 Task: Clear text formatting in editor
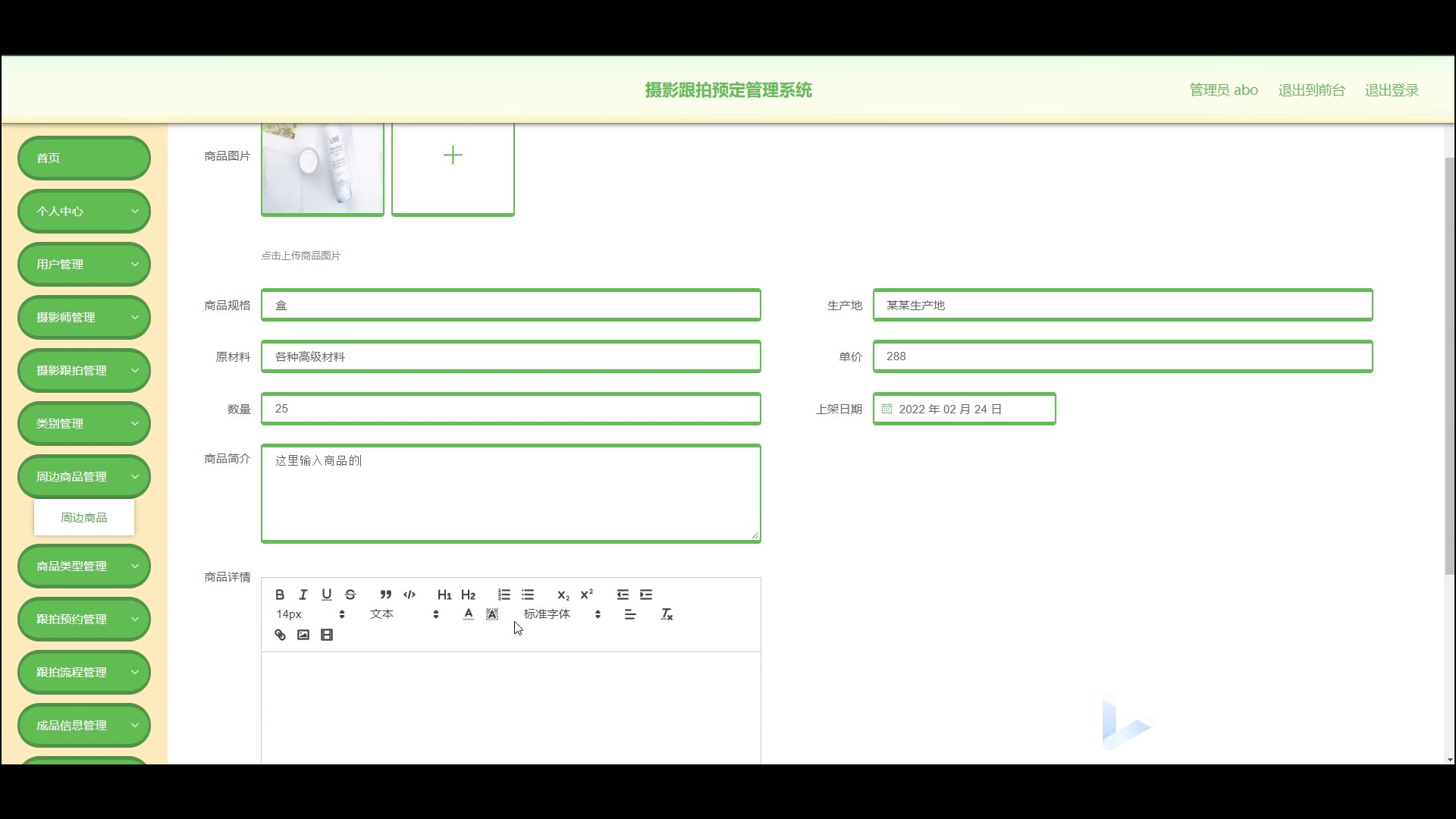[x=667, y=614]
